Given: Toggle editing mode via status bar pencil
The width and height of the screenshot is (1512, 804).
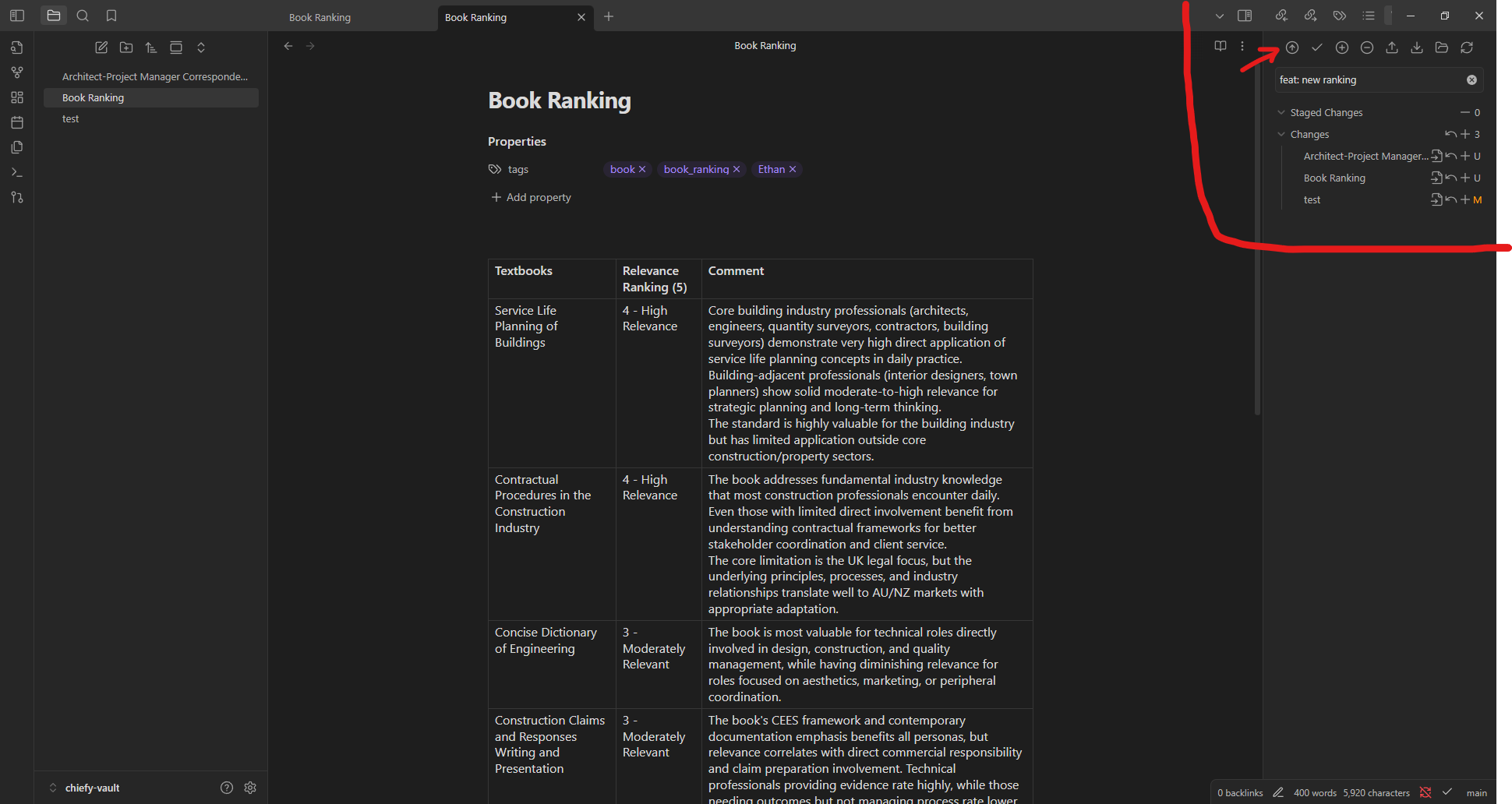Looking at the screenshot, I should pyautogui.click(x=1278, y=792).
